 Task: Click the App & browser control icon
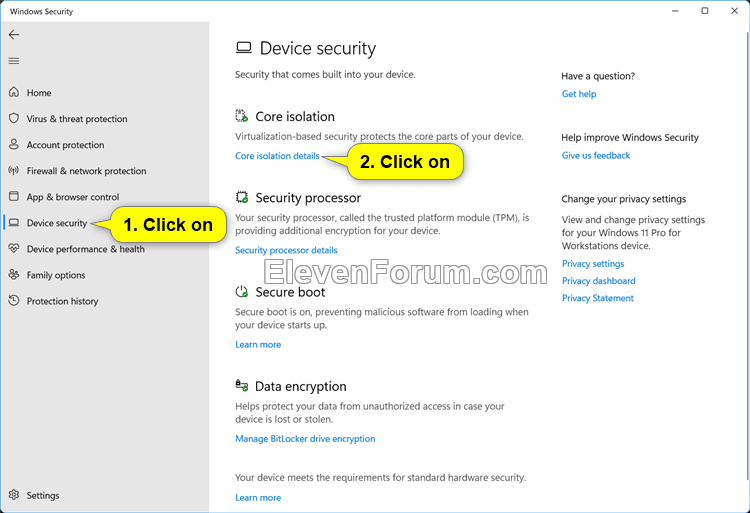pyautogui.click(x=14, y=197)
